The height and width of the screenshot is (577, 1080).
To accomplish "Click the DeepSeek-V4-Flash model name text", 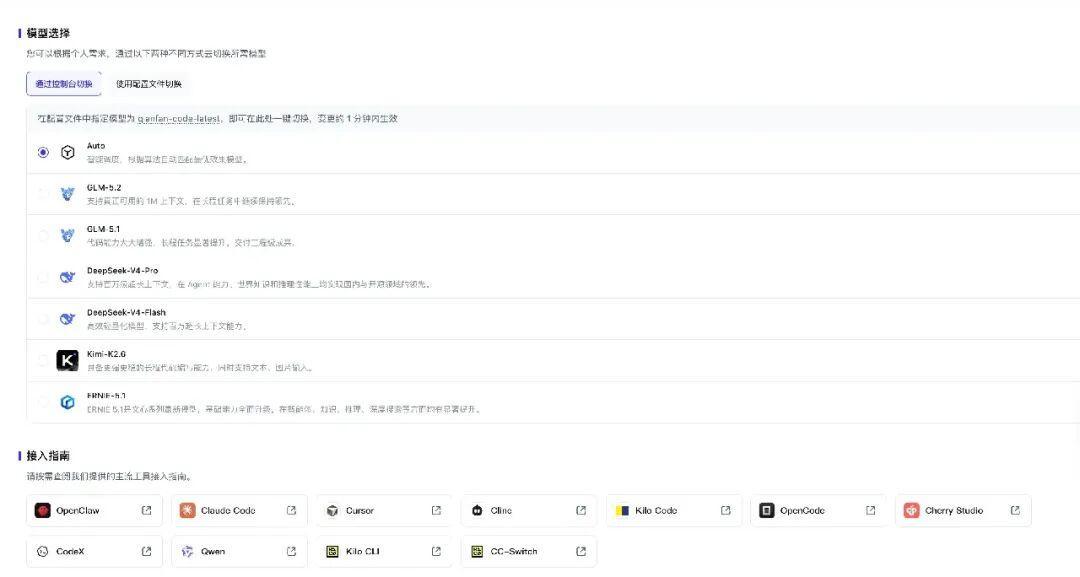I will click(x=126, y=312).
